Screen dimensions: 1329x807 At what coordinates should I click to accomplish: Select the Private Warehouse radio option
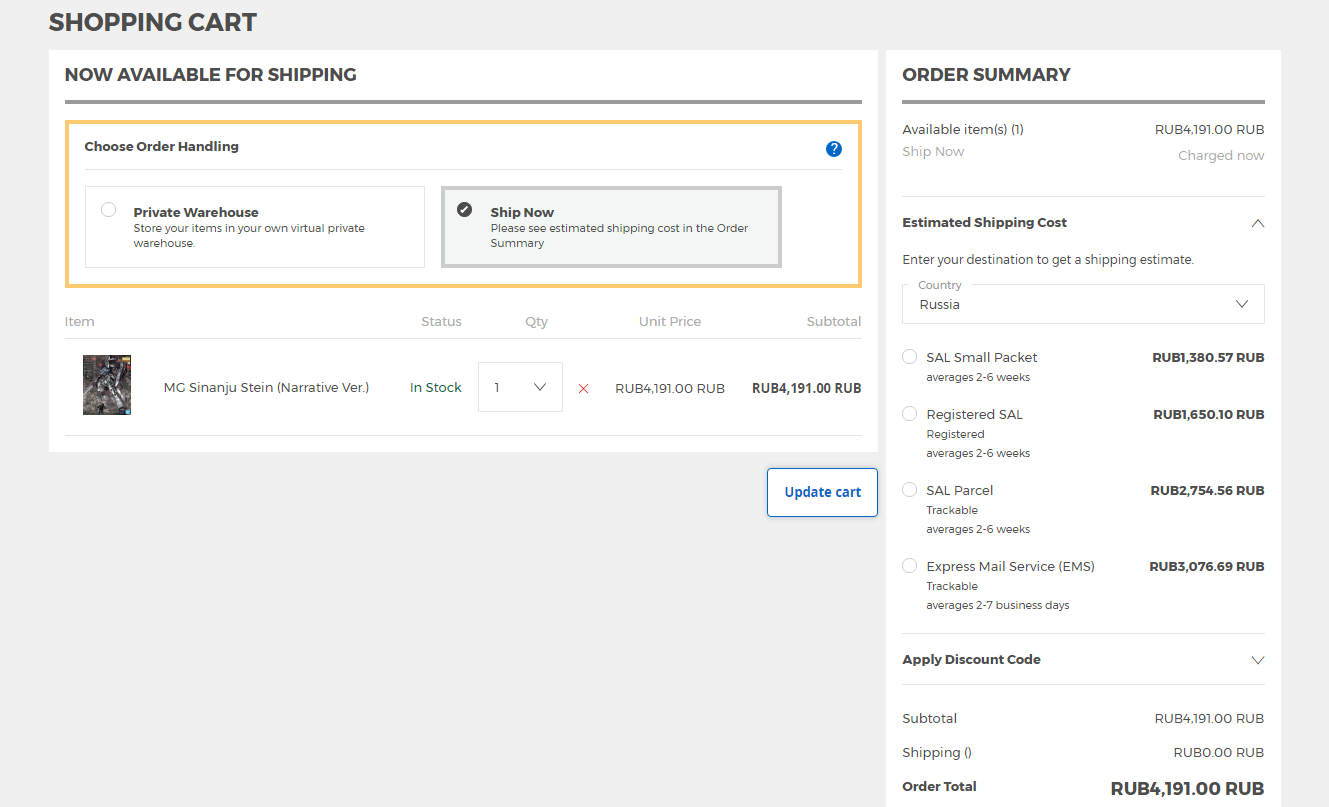tap(109, 210)
